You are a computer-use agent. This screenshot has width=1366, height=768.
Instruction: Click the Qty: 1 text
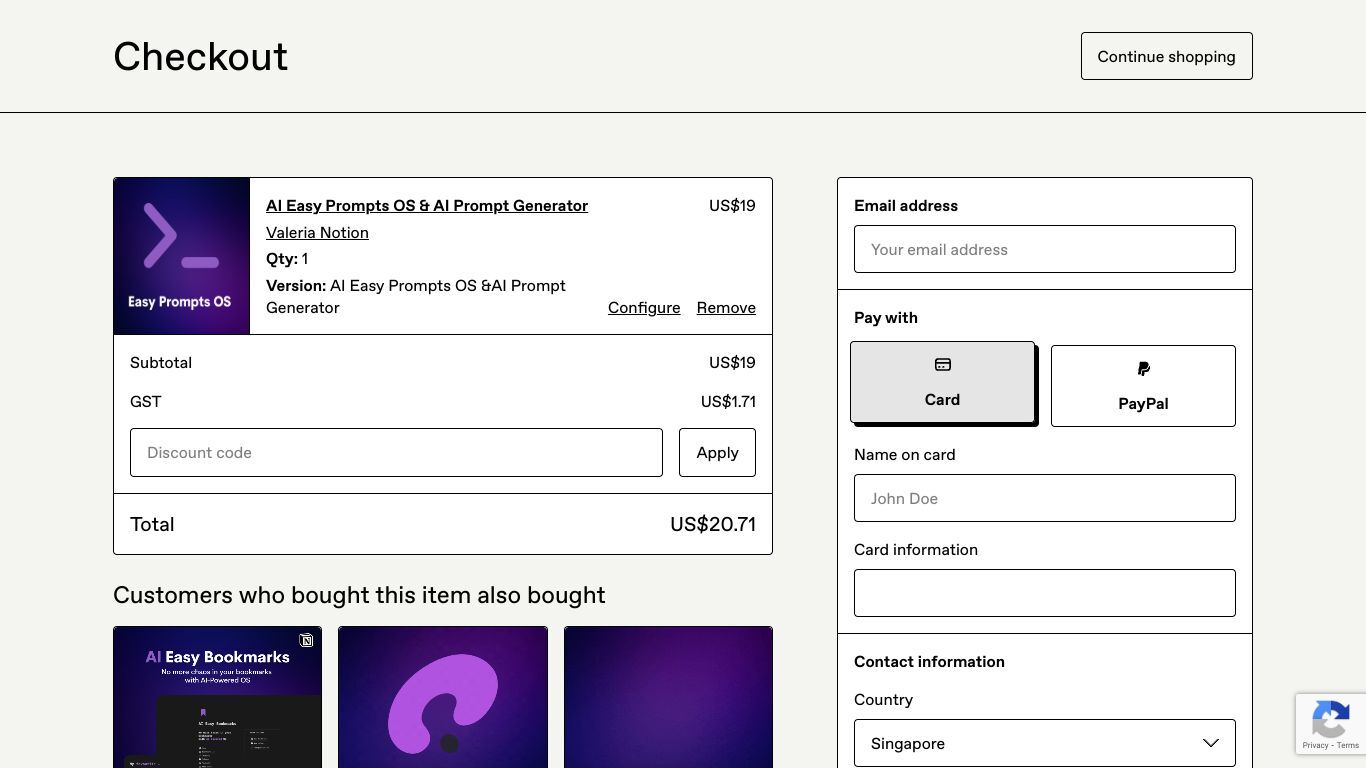point(287,258)
